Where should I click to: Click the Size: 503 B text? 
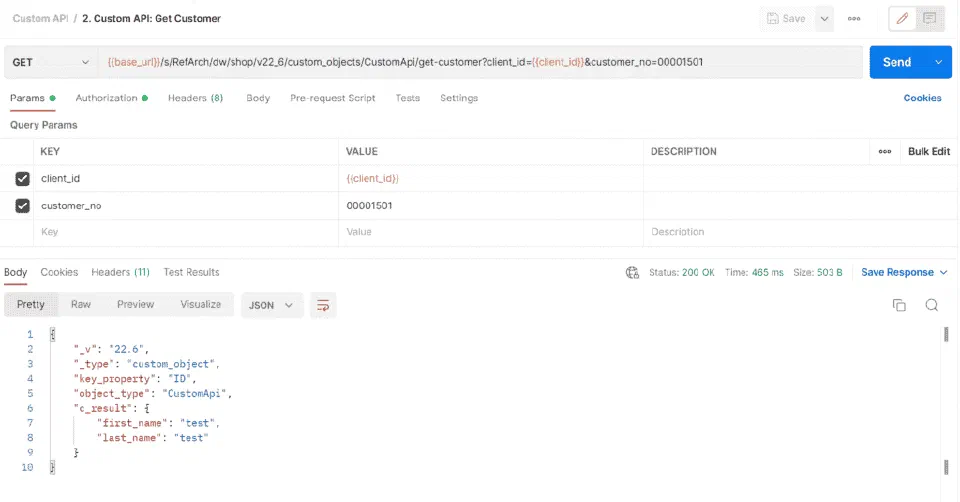coord(818,272)
